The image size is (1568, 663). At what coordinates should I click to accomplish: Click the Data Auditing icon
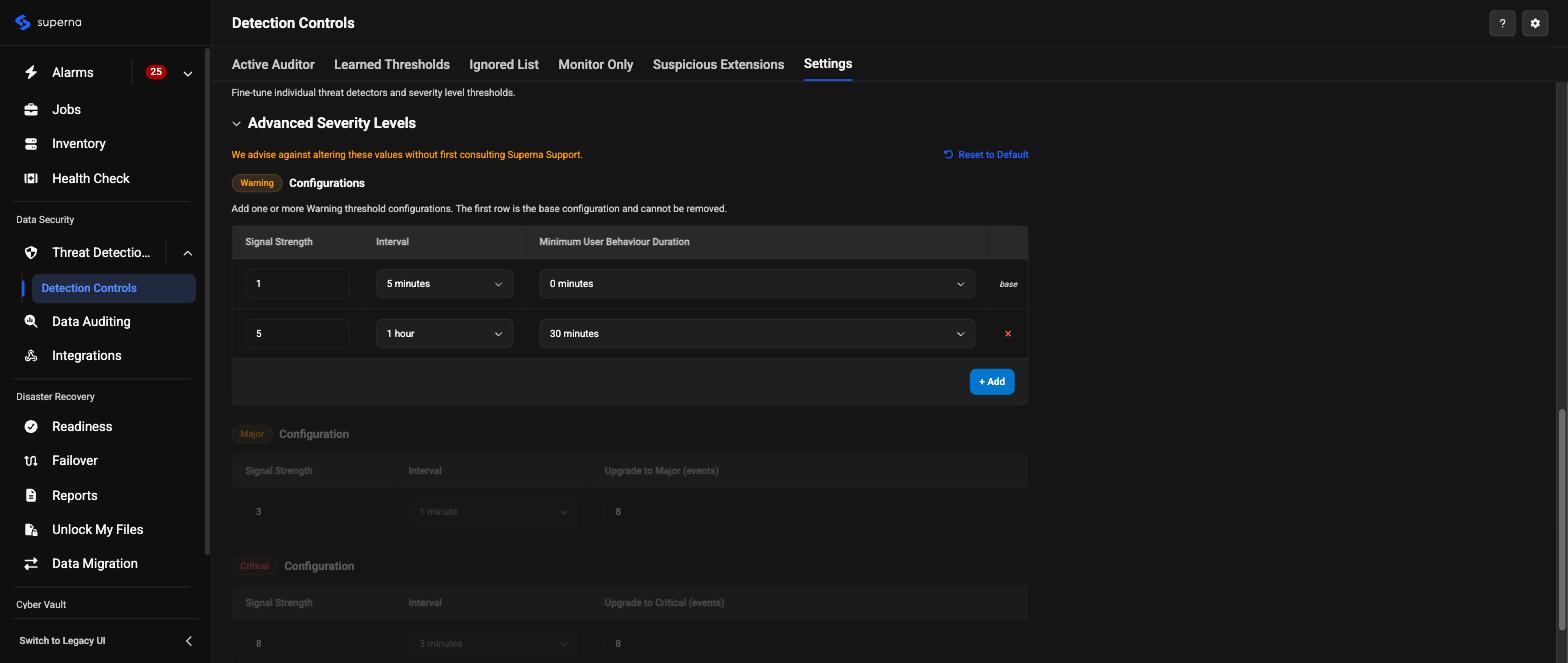pos(31,322)
